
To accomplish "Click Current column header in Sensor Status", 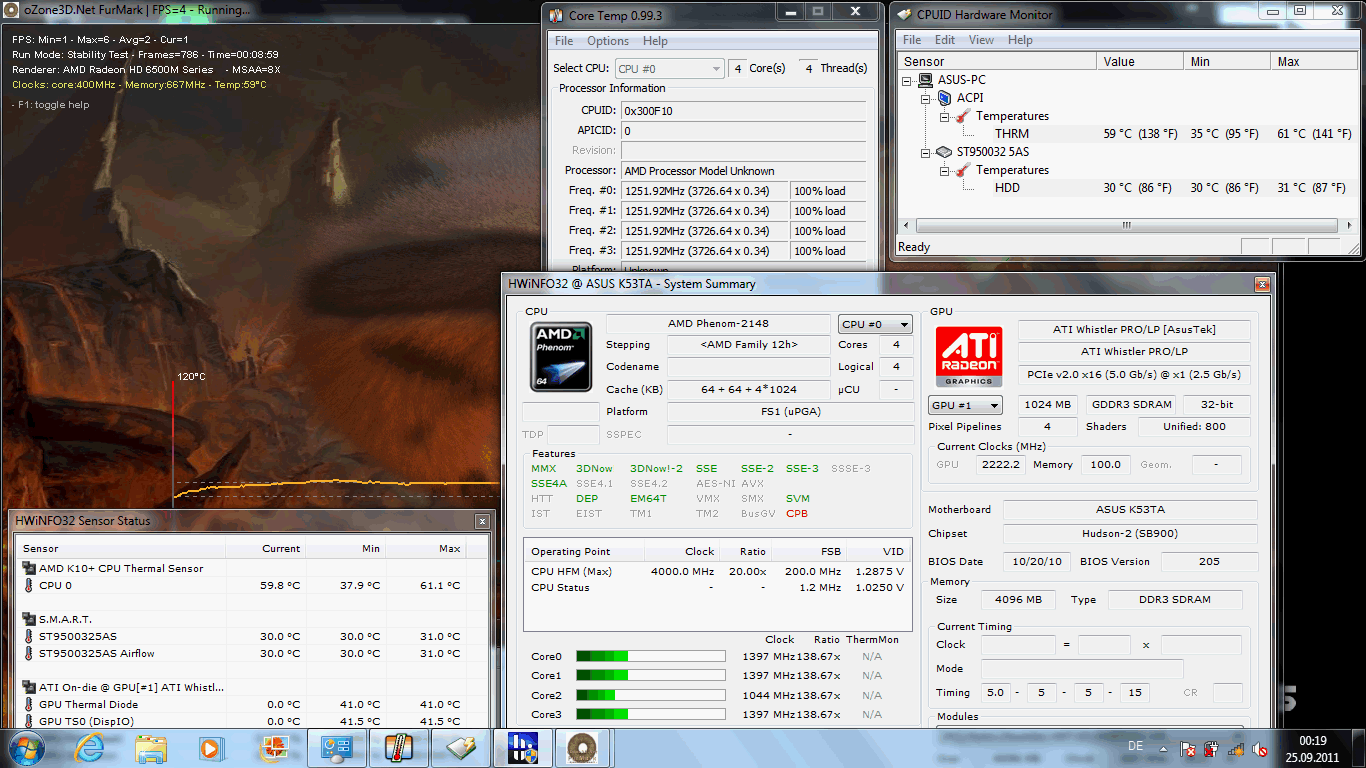I will (x=265, y=548).
